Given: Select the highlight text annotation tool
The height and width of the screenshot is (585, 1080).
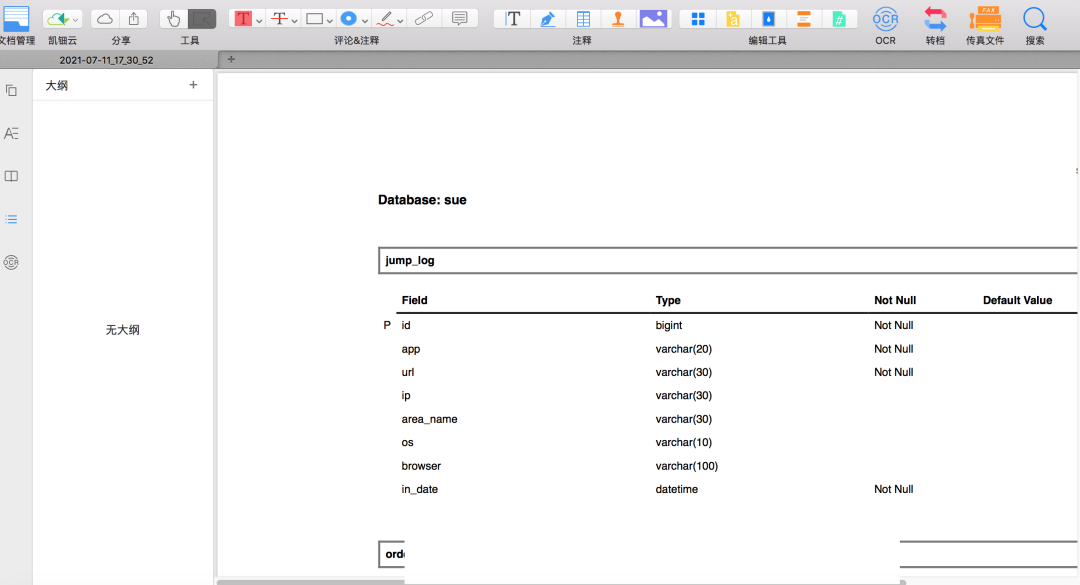Looking at the screenshot, I should click(x=244, y=17).
